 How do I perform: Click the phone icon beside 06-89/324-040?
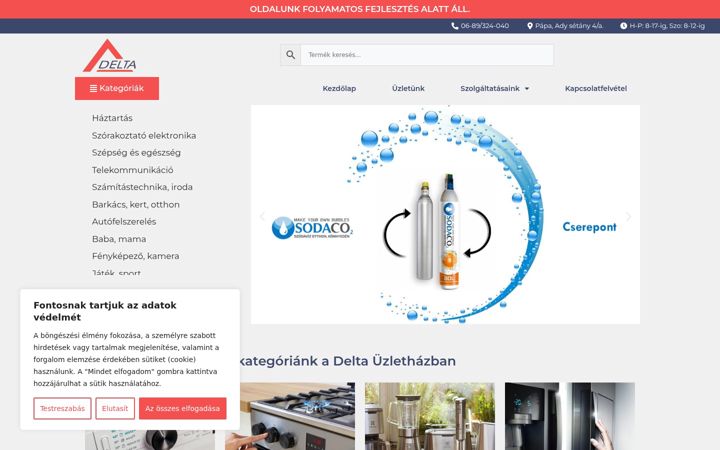click(x=455, y=26)
